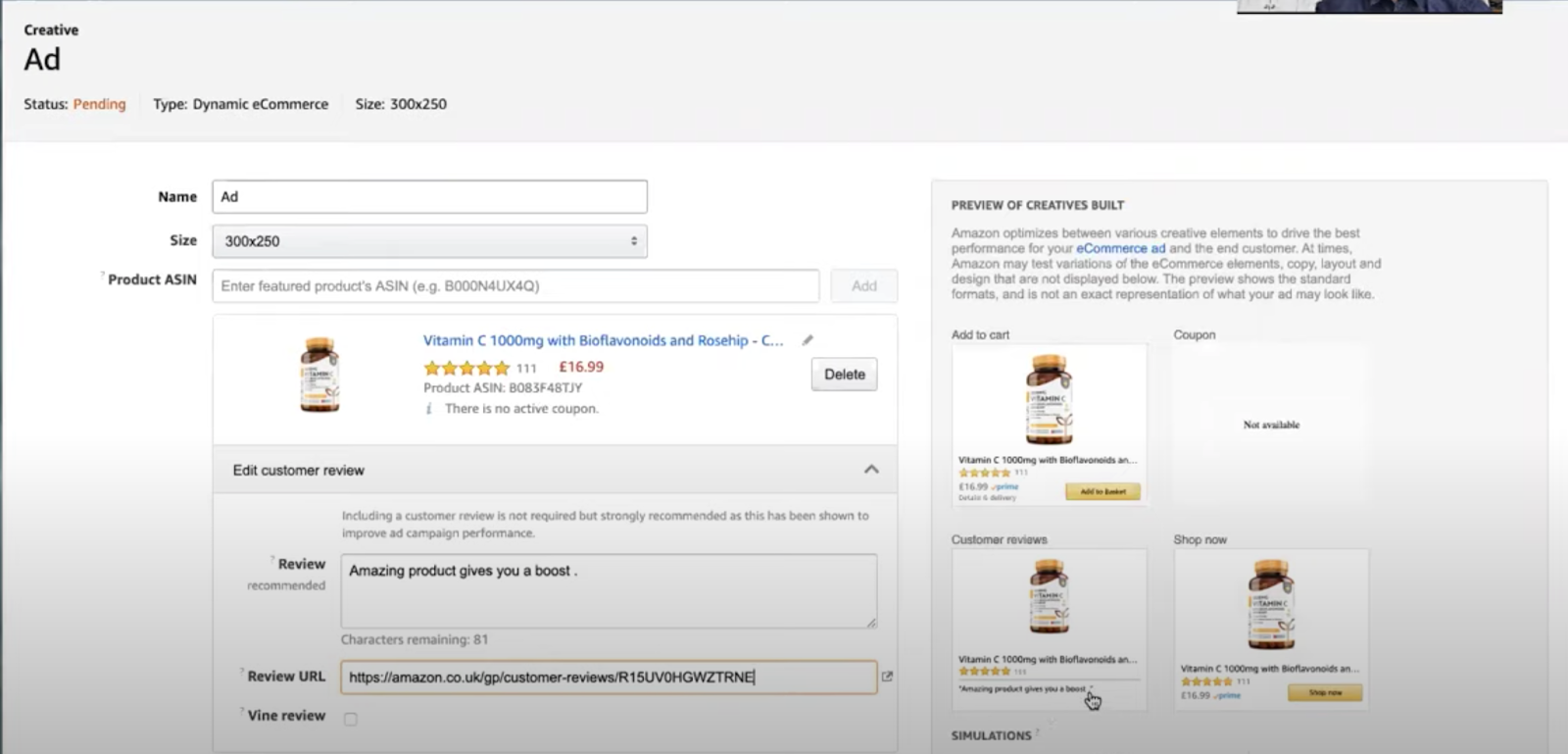Screen dimensions: 1568x754
Task: Open Review URL in new window icon
Action: coord(887,677)
